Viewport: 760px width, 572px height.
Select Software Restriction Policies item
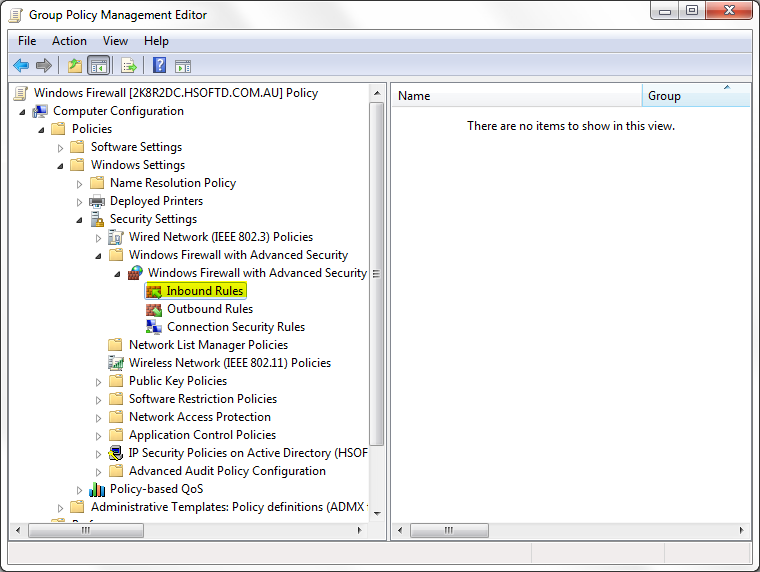click(x=203, y=398)
